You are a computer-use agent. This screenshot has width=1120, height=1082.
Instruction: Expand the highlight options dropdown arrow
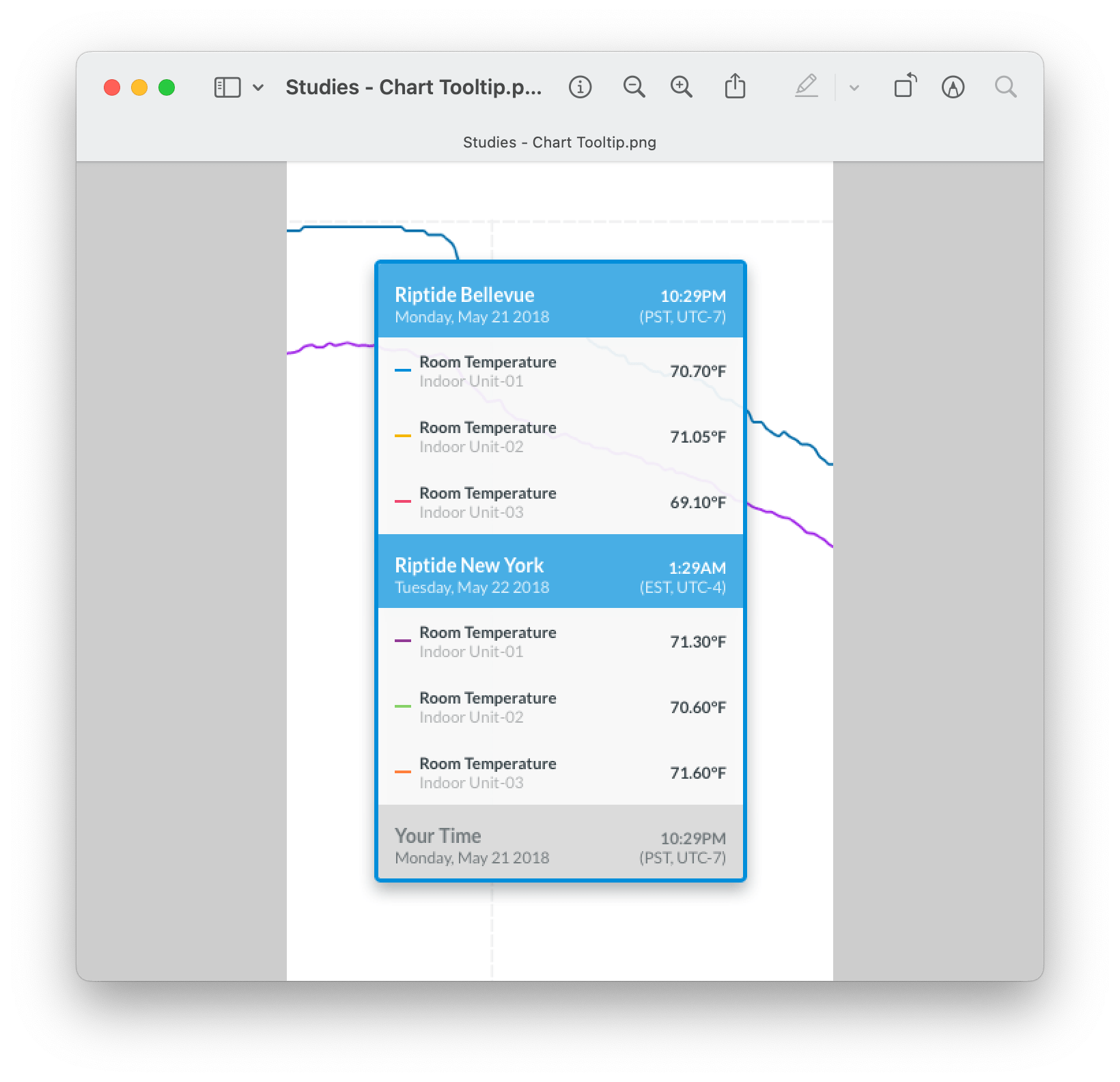click(x=854, y=87)
